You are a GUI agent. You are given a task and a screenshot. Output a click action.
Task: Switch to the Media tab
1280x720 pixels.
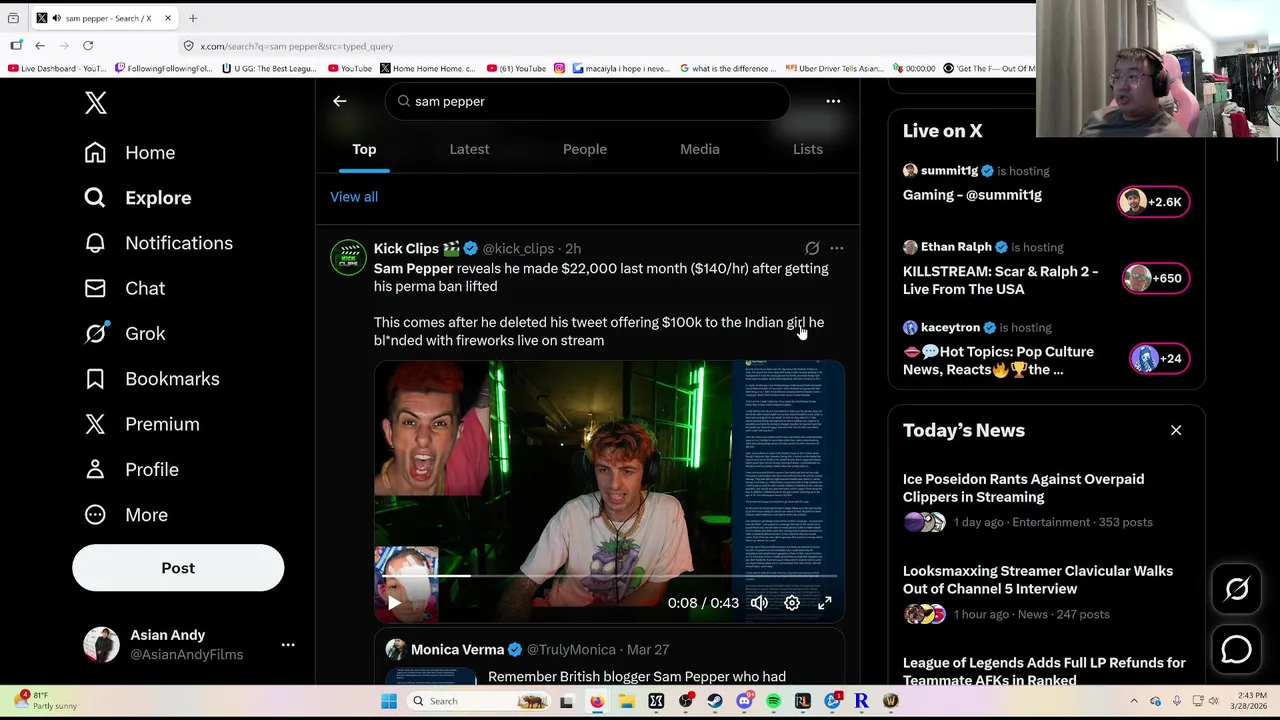700,149
